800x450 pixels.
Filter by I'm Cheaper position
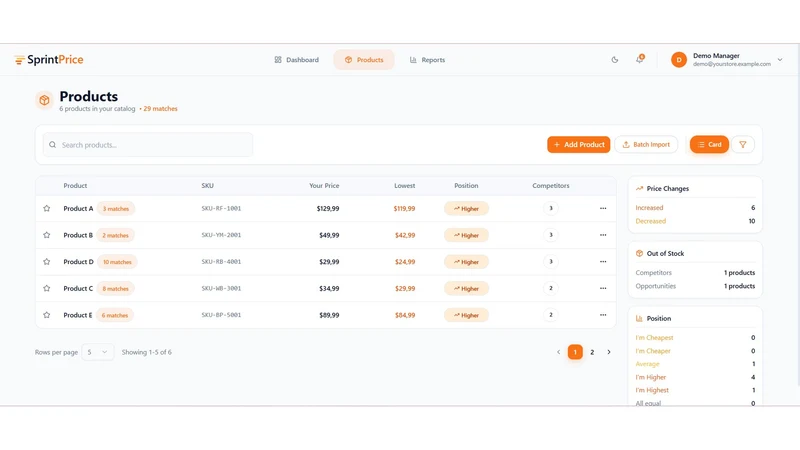pos(695,351)
